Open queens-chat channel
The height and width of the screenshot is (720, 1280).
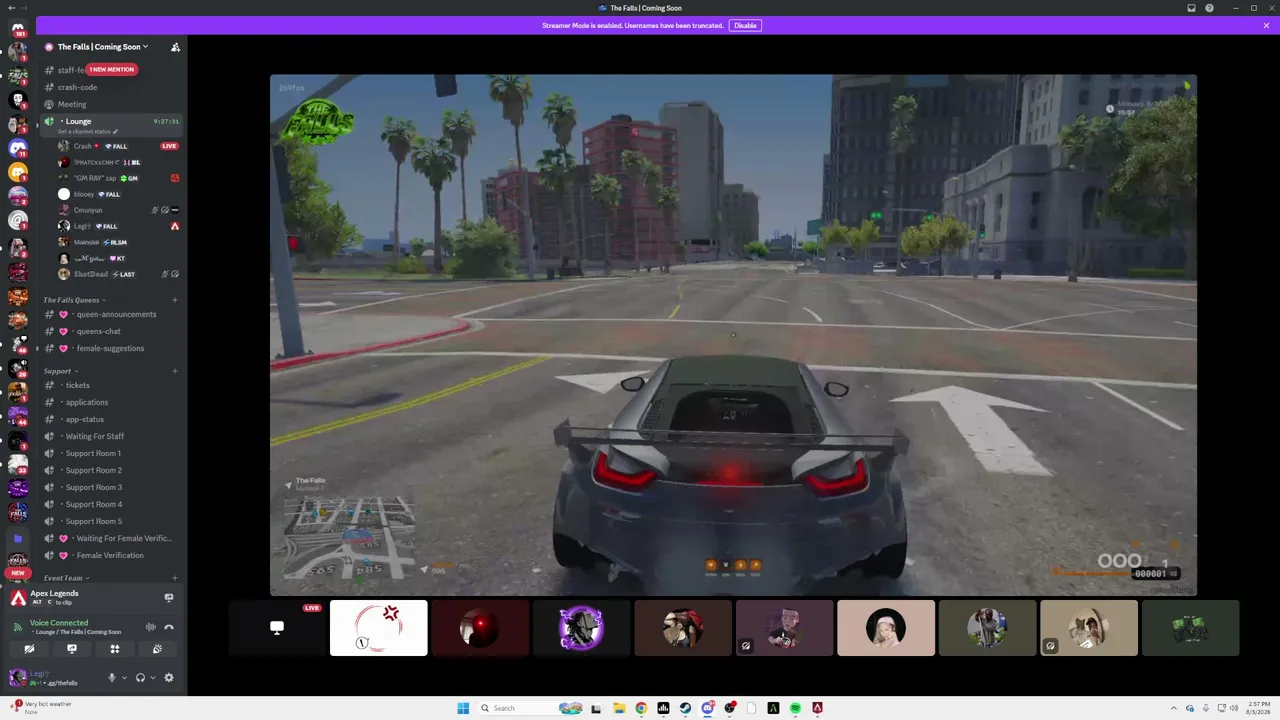point(112,331)
